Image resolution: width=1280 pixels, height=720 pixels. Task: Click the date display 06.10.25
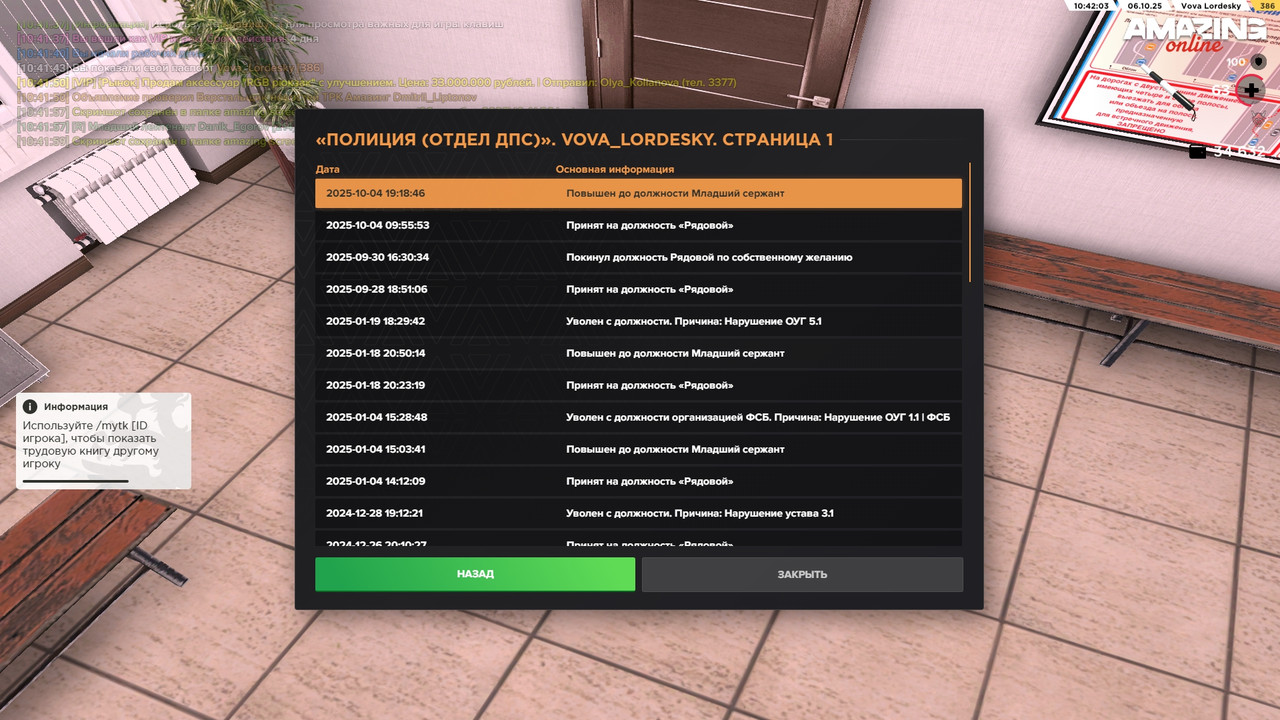(1144, 7)
